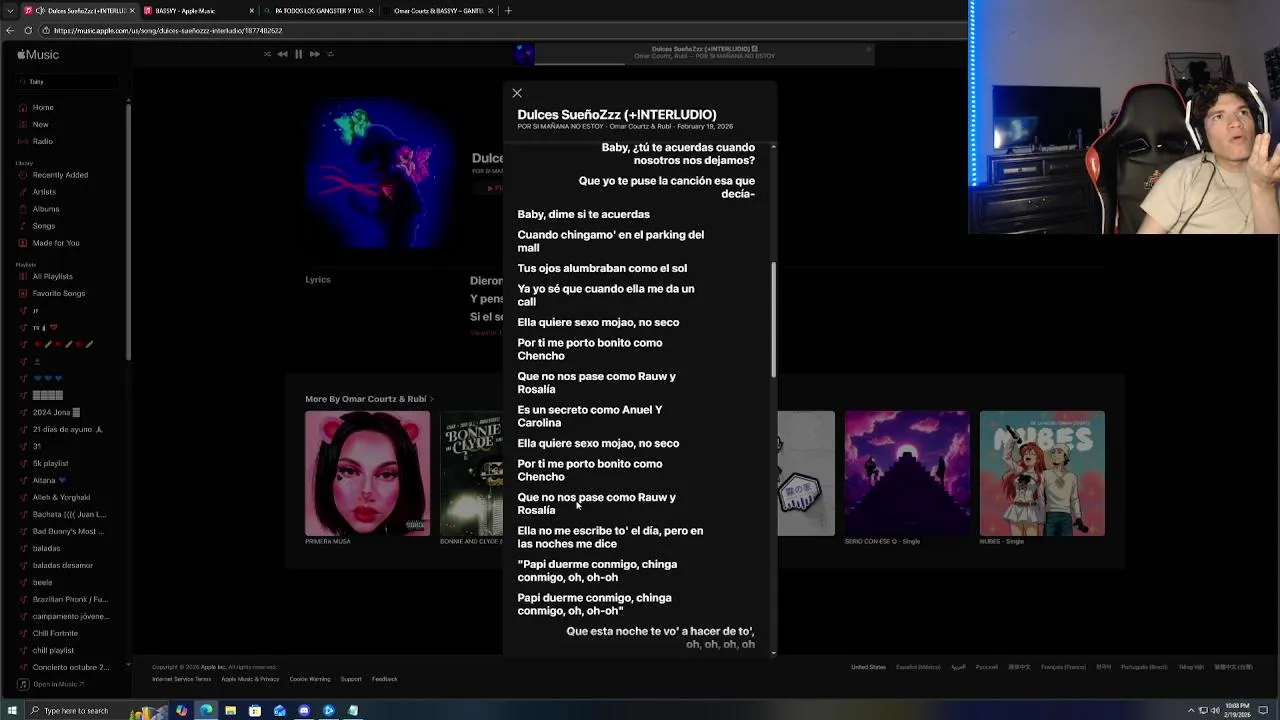
Task: Open Artists library section
Action: pyautogui.click(x=44, y=192)
